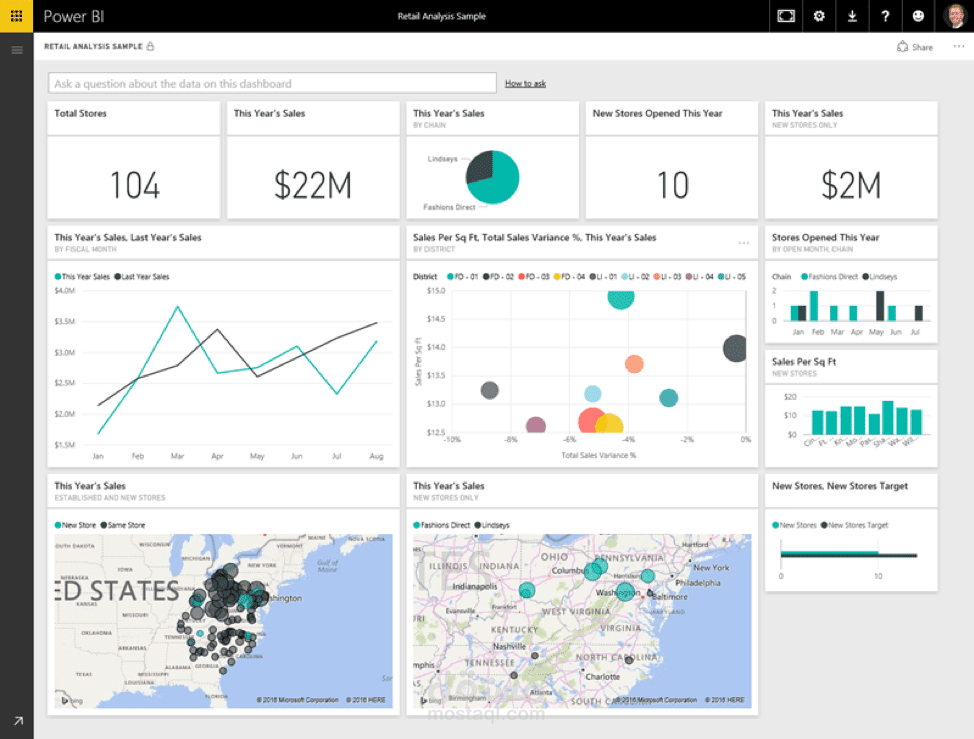Select the Retail Analysis Sample breadcrumb
This screenshot has height=739, width=974.
click(93, 46)
